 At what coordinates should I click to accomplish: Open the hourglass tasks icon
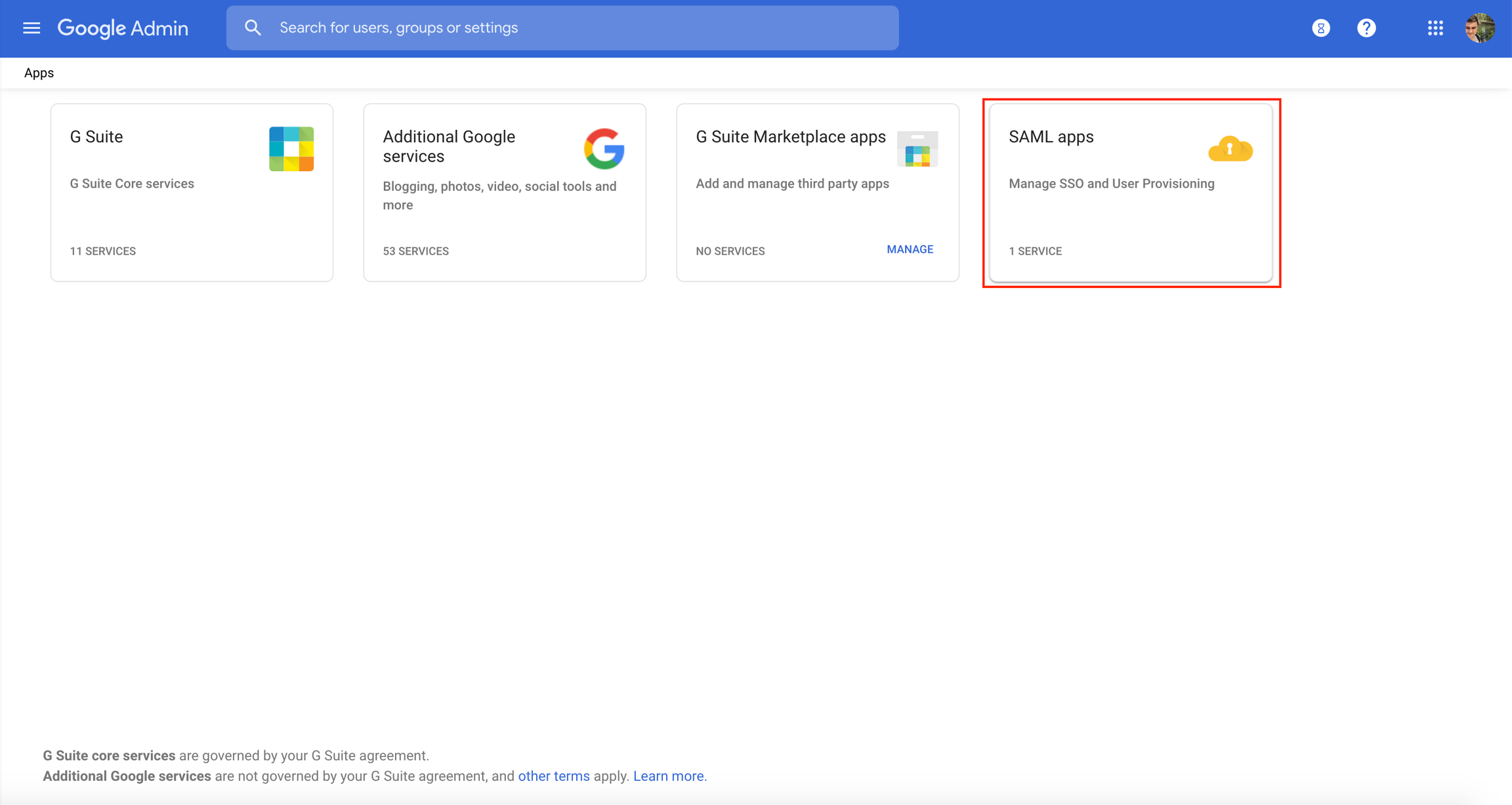pyautogui.click(x=1321, y=28)
